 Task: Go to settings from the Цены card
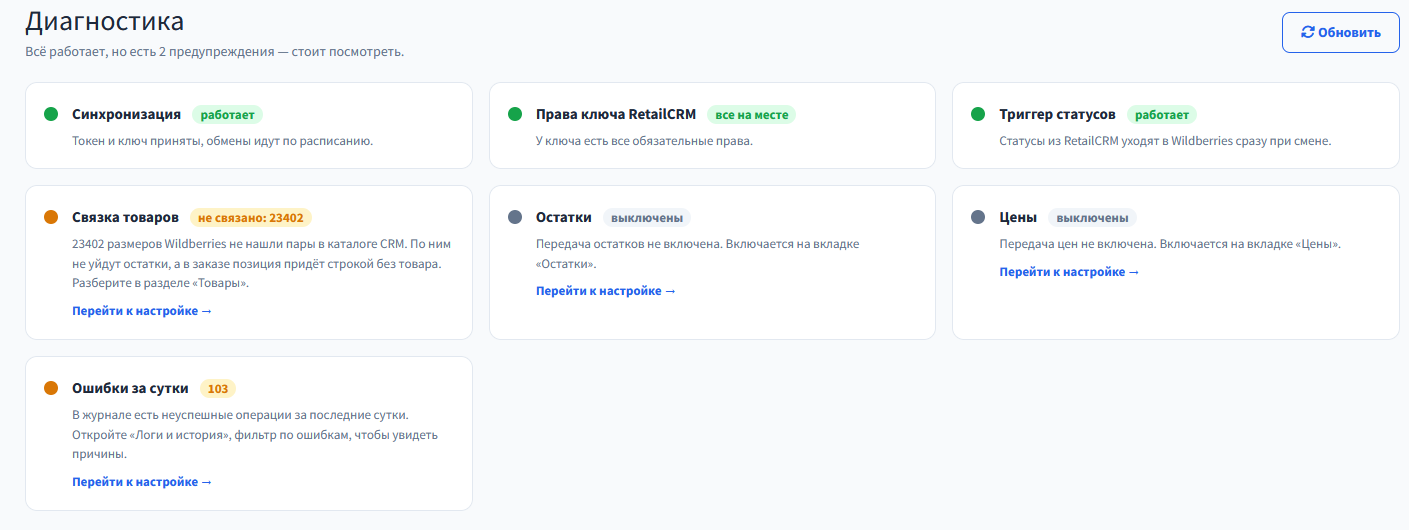[1069, 272]
